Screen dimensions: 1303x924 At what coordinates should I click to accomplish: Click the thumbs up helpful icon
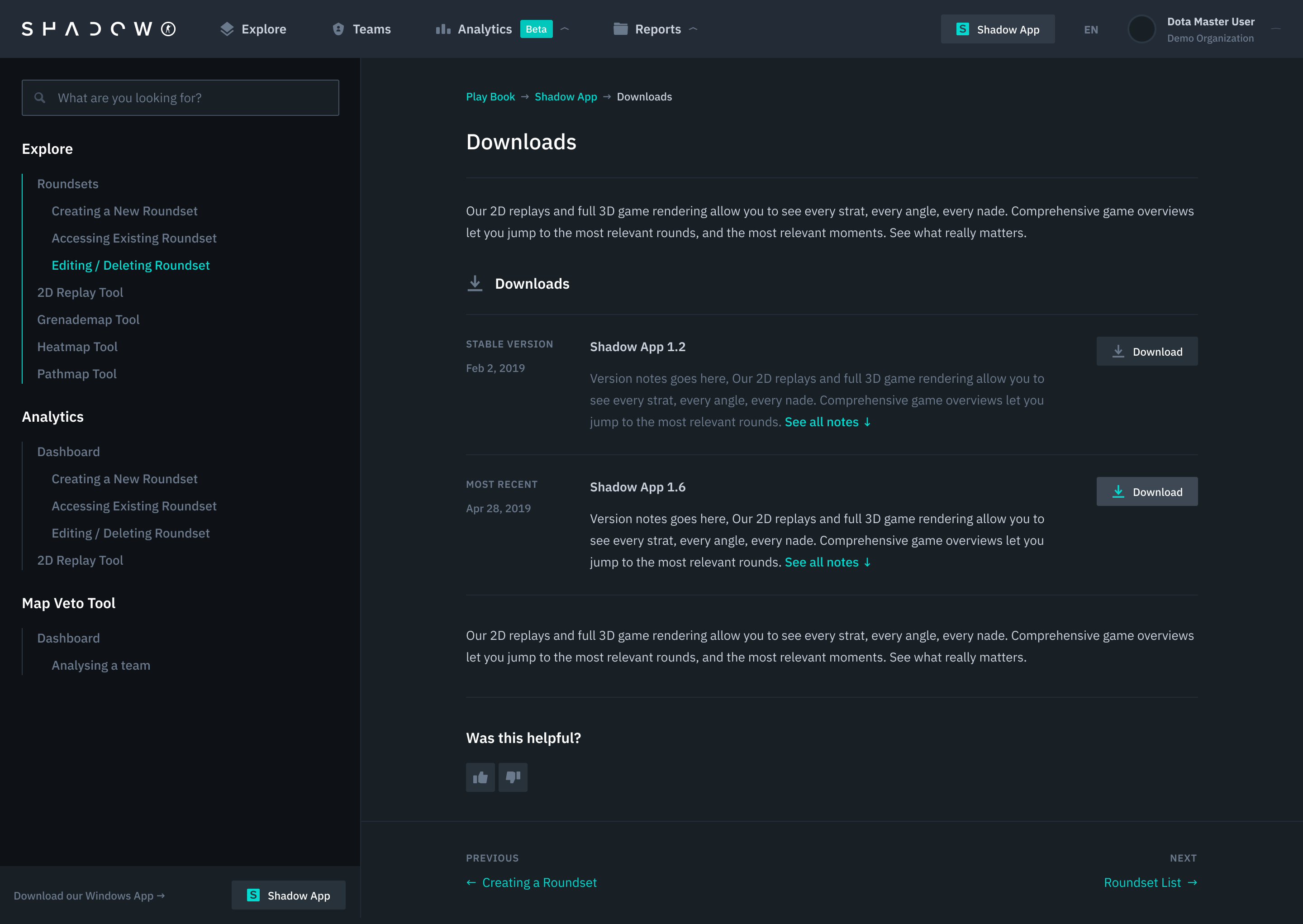point(480,777)
